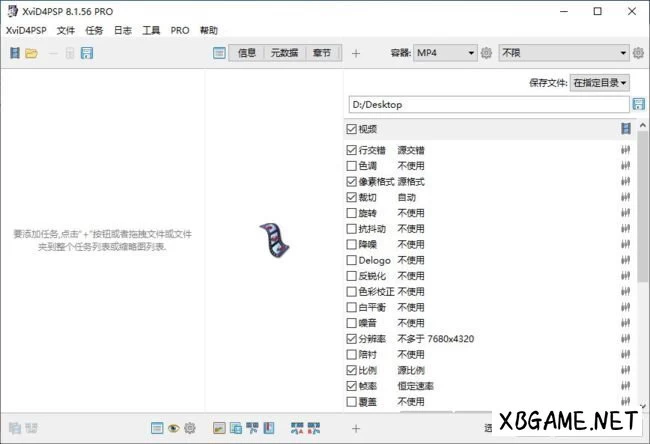
Task: Open settings sliders icon for 降噪 row
Action: 625,244
